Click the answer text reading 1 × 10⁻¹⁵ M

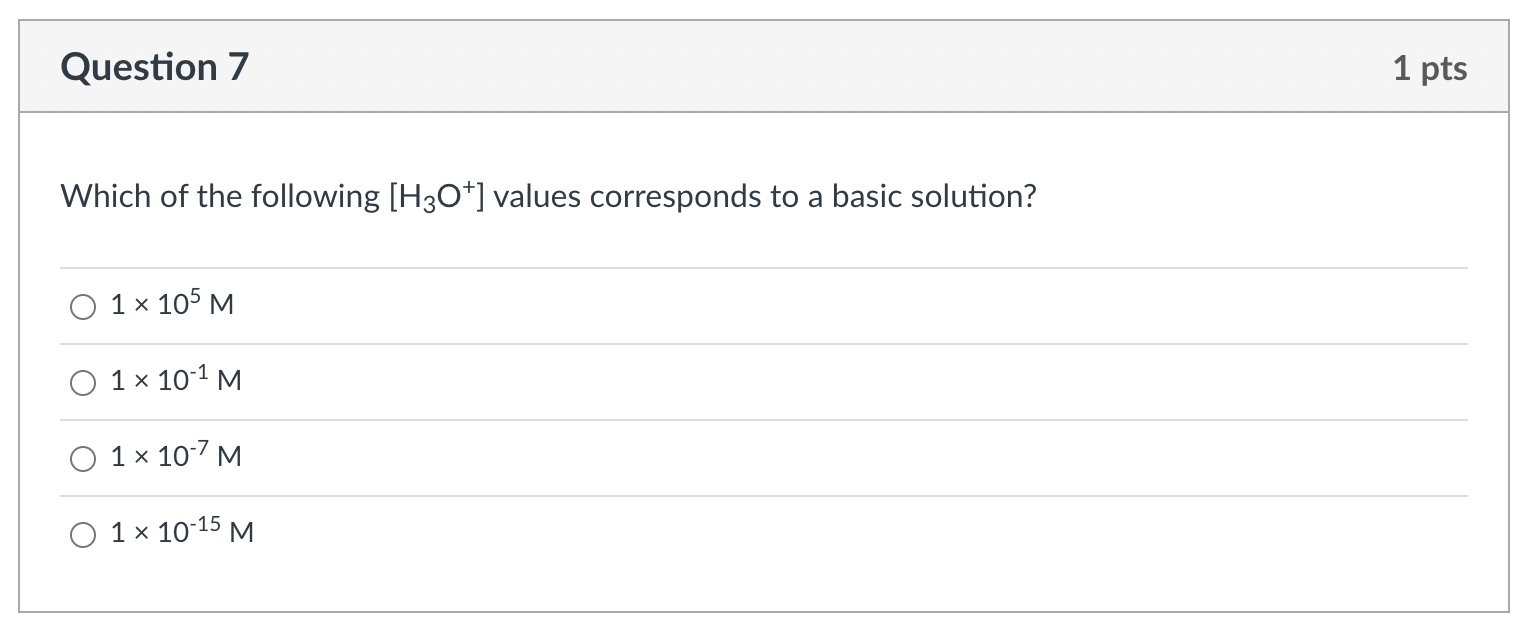click(x=181, y=533)
